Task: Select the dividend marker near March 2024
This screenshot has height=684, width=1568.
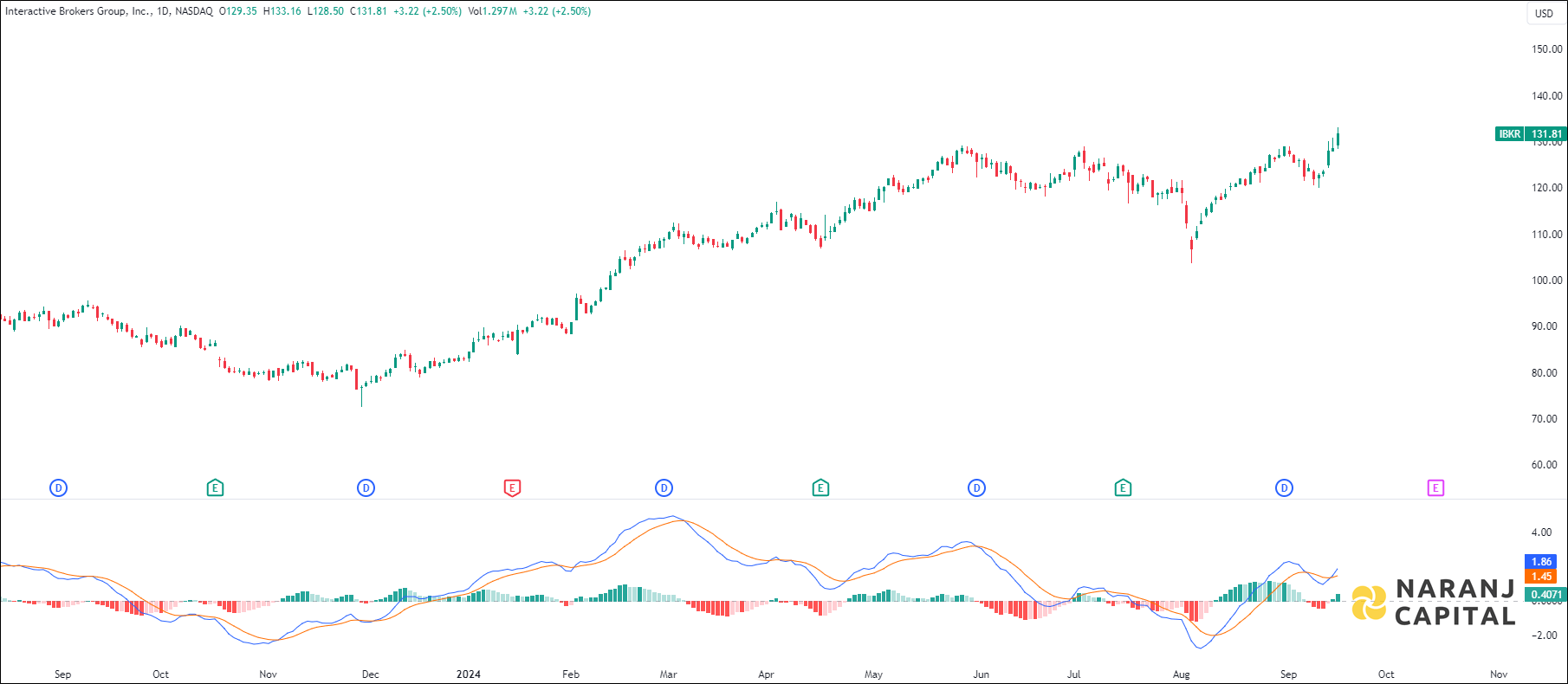Action: coord(664,488)
